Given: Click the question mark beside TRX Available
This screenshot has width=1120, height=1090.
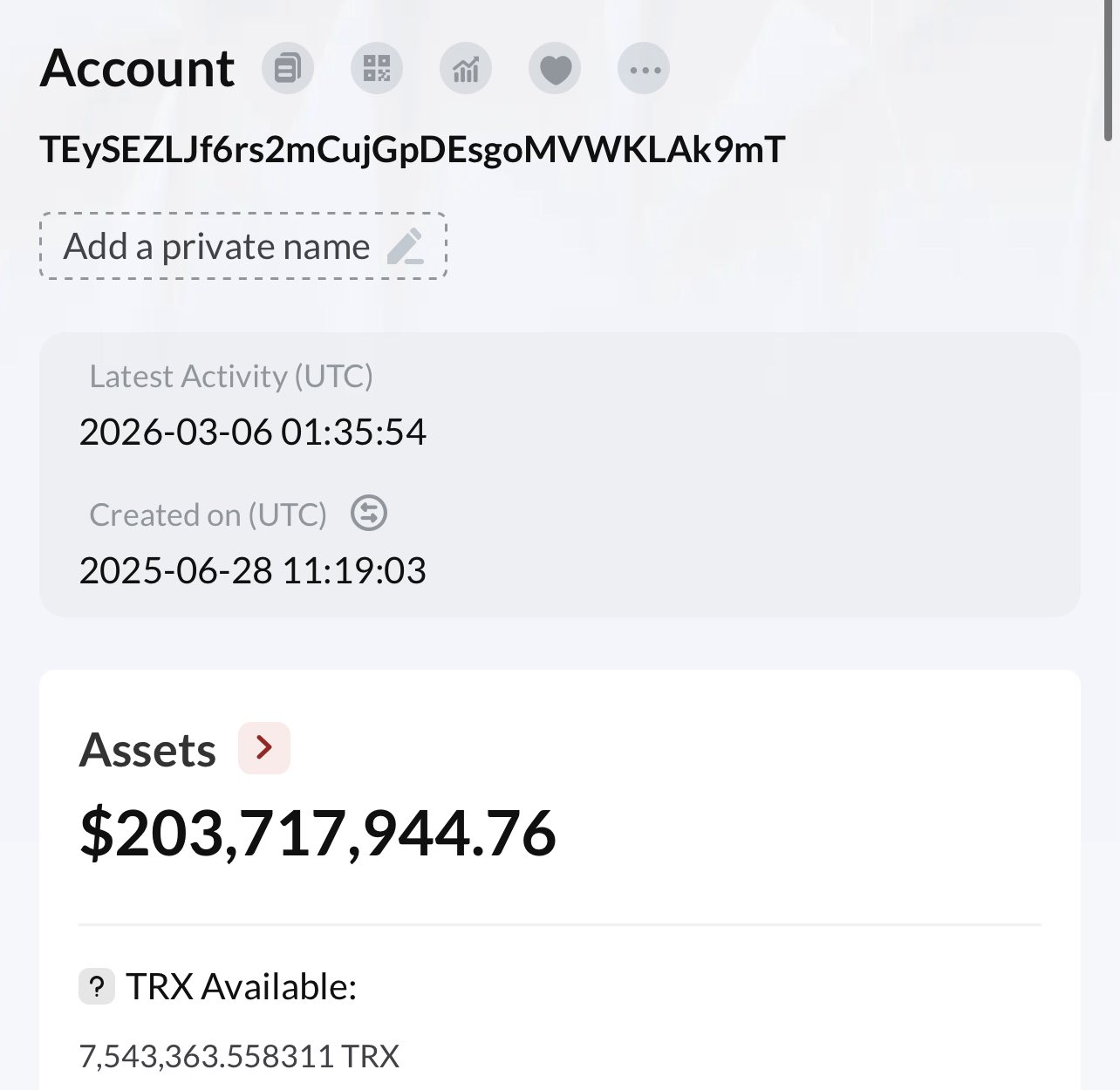Looking at the screenshot, I should (97, 988).
